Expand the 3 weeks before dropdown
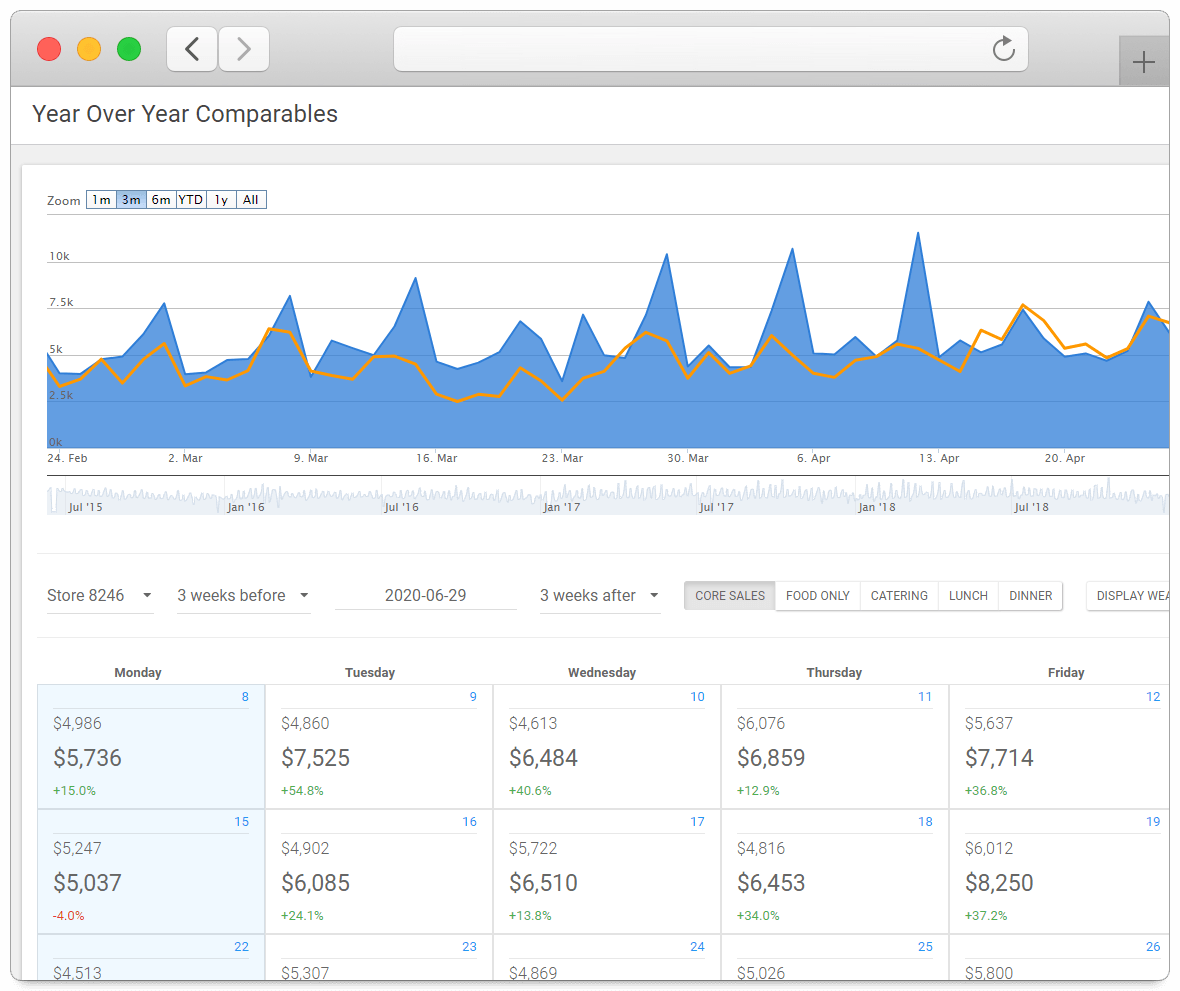1180x991 pixels. pos(302,595)
